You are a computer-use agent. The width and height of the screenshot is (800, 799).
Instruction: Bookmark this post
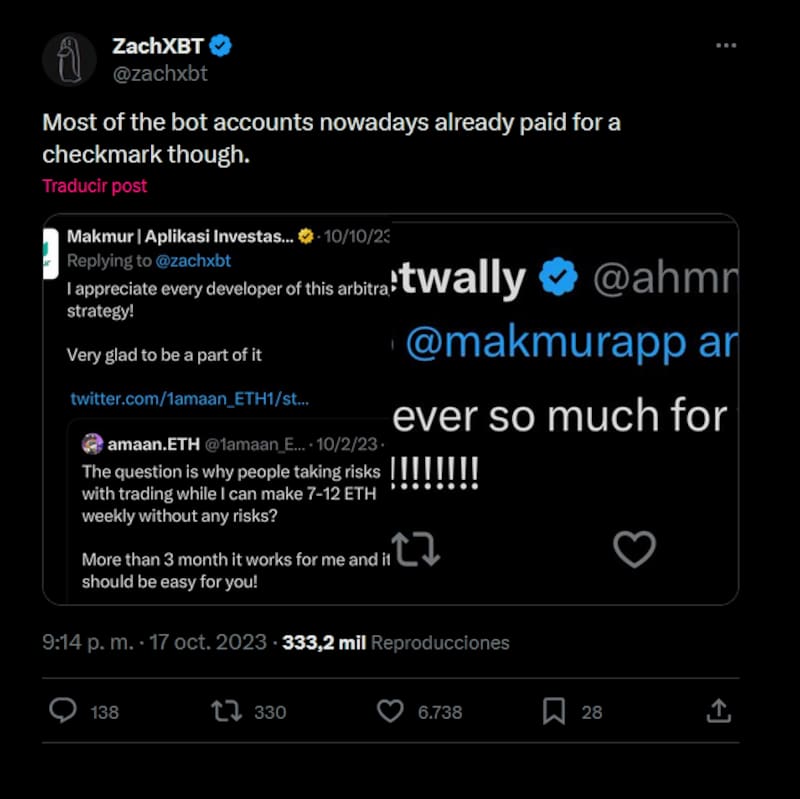pos(554,711)
